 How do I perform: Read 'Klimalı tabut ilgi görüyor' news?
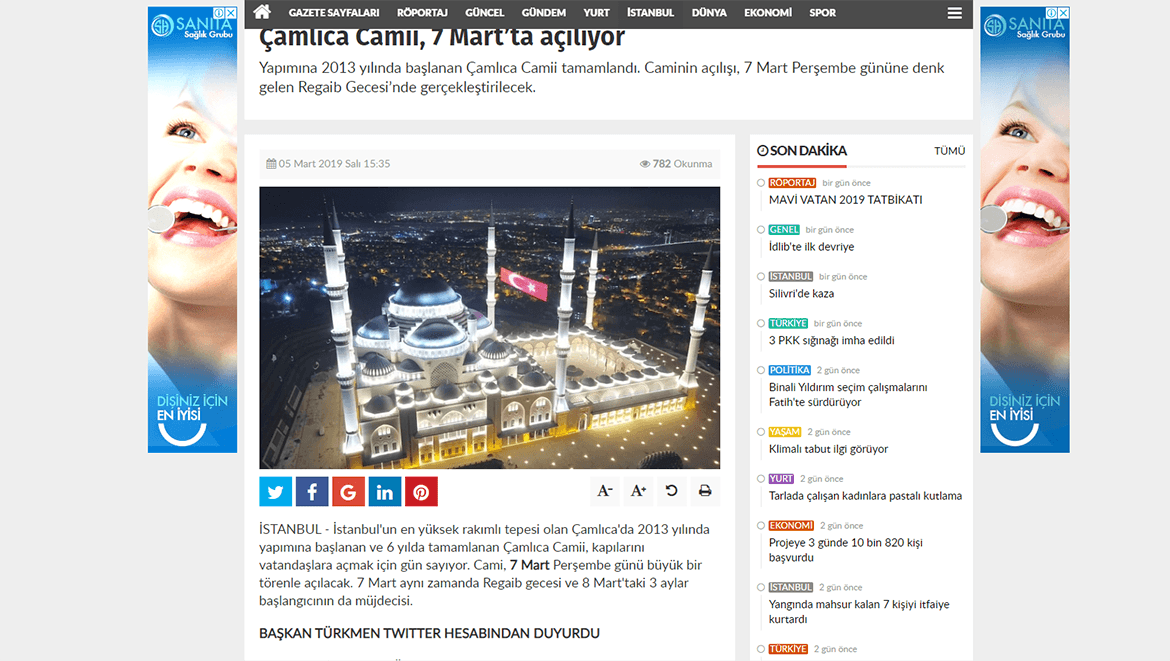[x=828, y=449]
